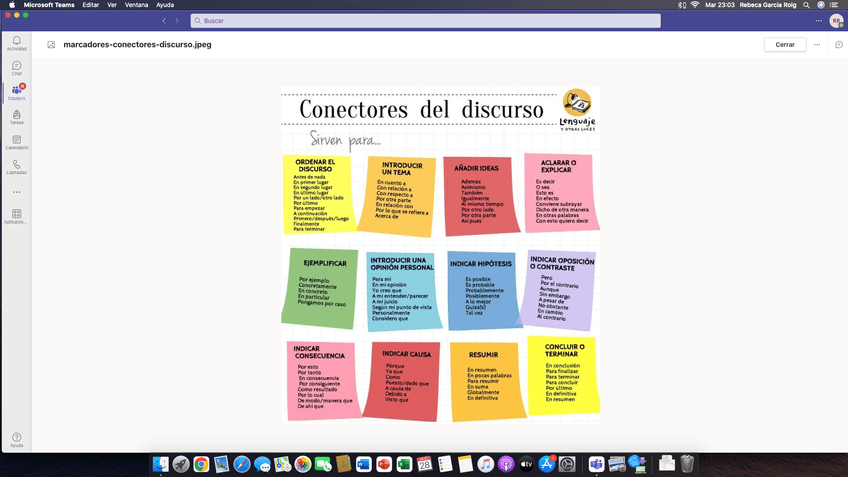Viewport: 848px width, 477px height.
Task: Open Equipos in the left sidebar
Action: click(x=16, y=92)
